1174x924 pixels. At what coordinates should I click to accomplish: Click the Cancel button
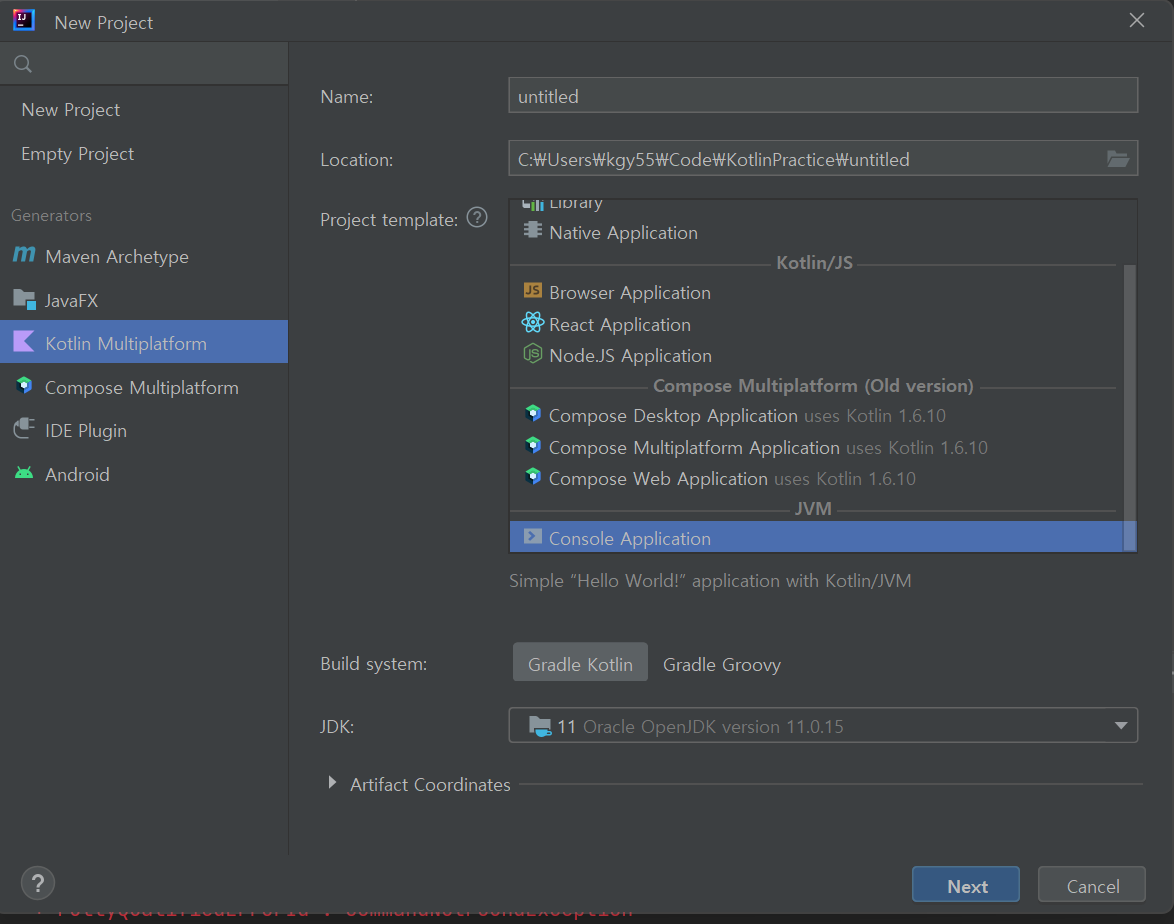coord(1092,885)
